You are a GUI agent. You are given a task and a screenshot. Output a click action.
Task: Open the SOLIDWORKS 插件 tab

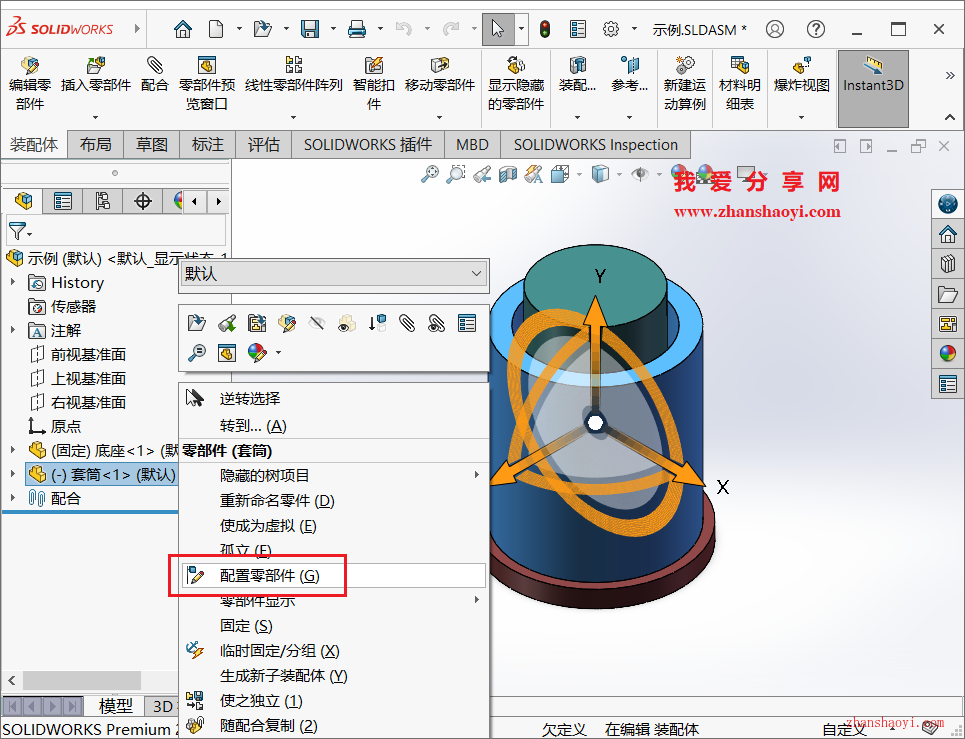[367, 145]
